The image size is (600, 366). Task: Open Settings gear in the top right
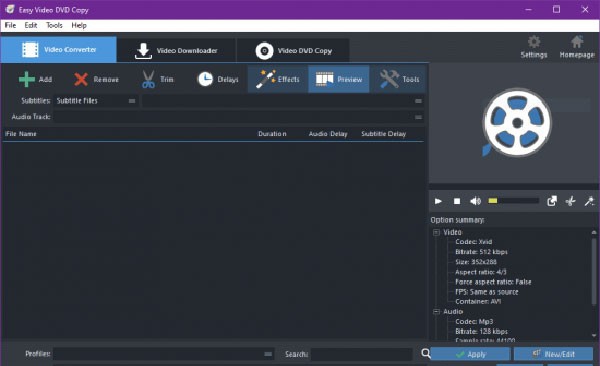[534, 47]
